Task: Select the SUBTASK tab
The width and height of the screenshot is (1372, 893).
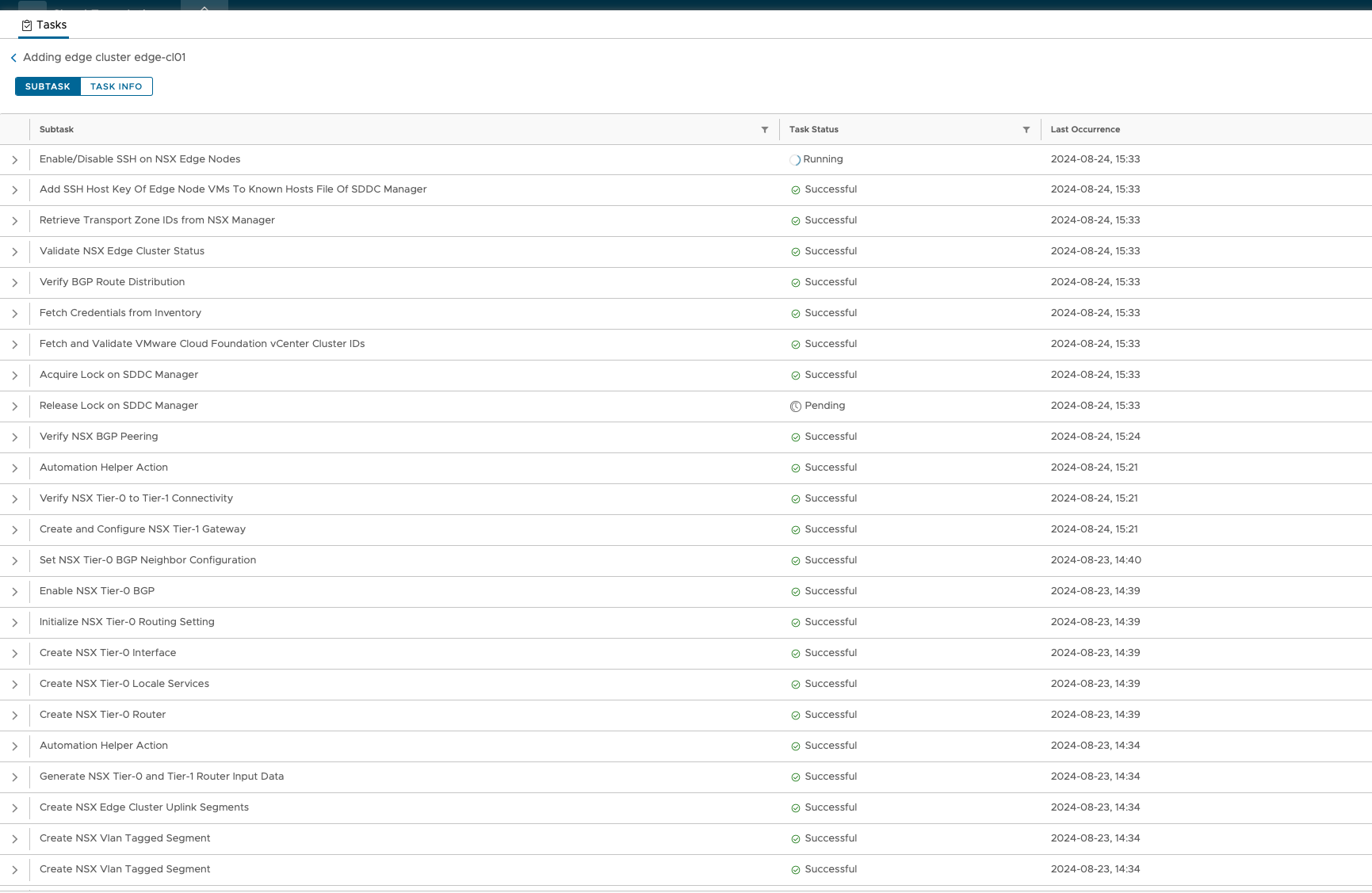Action: pos(48,86)
